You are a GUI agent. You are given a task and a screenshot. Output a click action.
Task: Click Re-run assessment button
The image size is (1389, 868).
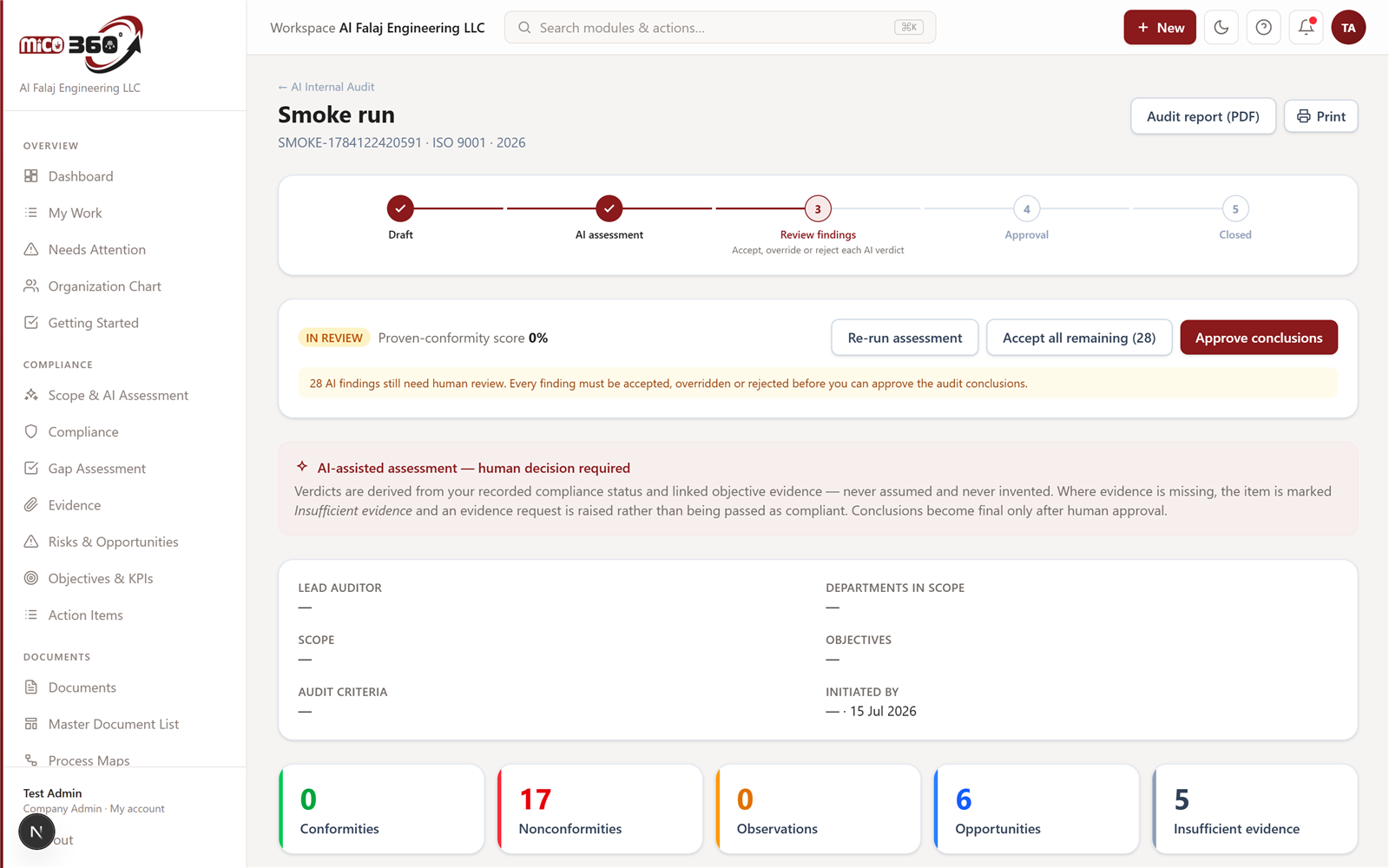tap(905, 338)
